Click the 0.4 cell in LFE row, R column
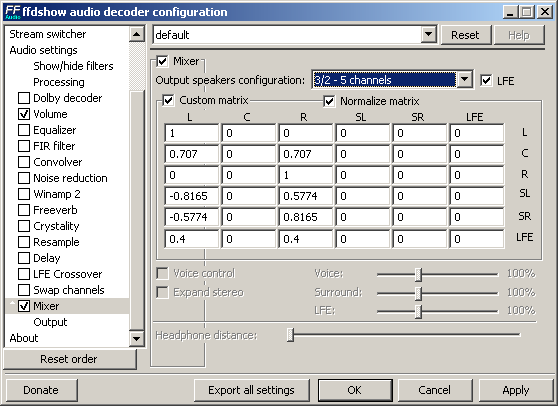 [305, 239]
